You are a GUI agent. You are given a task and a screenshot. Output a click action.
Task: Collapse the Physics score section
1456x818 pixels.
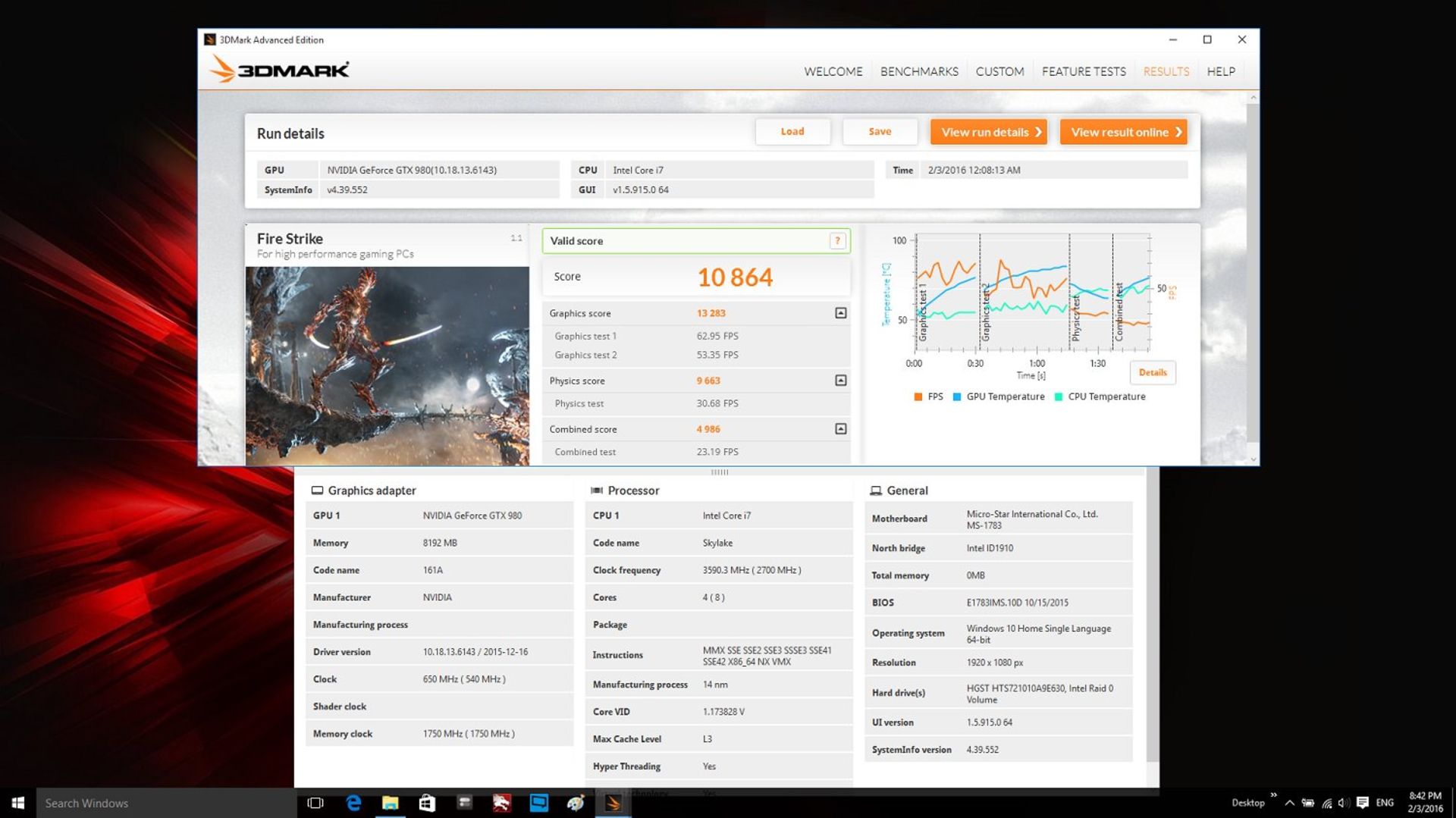coord(840,381)
